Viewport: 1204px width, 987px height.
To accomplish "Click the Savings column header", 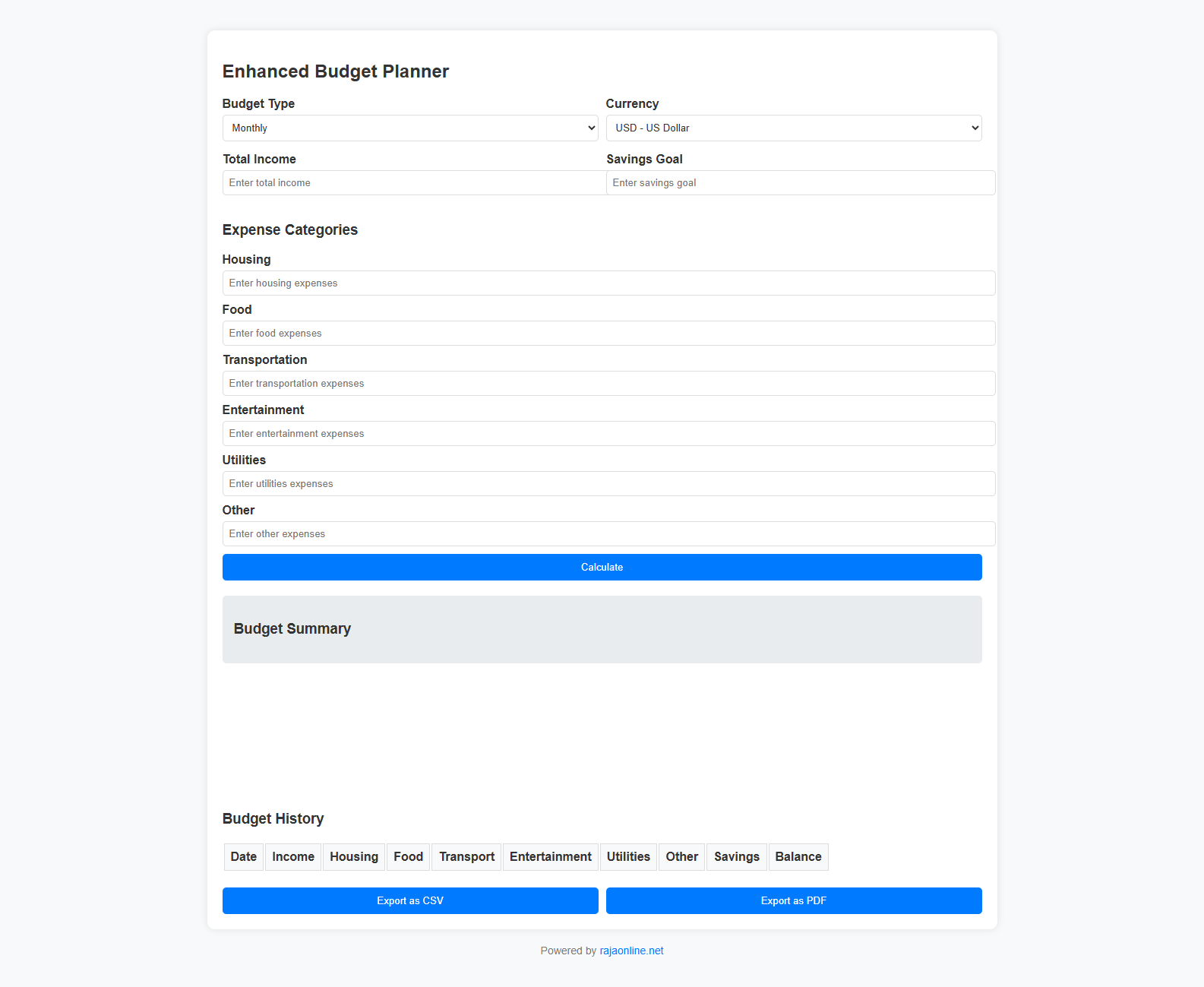I will point(737,856).
